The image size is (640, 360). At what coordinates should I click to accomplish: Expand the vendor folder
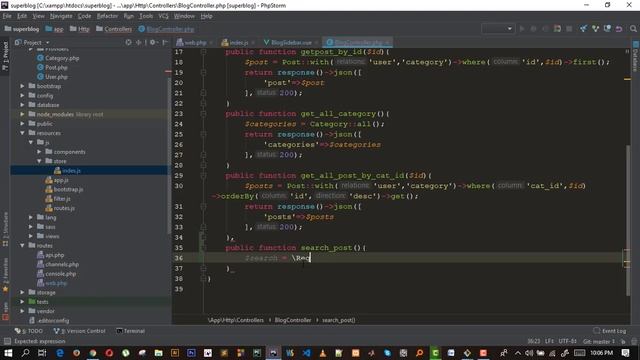pos(22,311)
